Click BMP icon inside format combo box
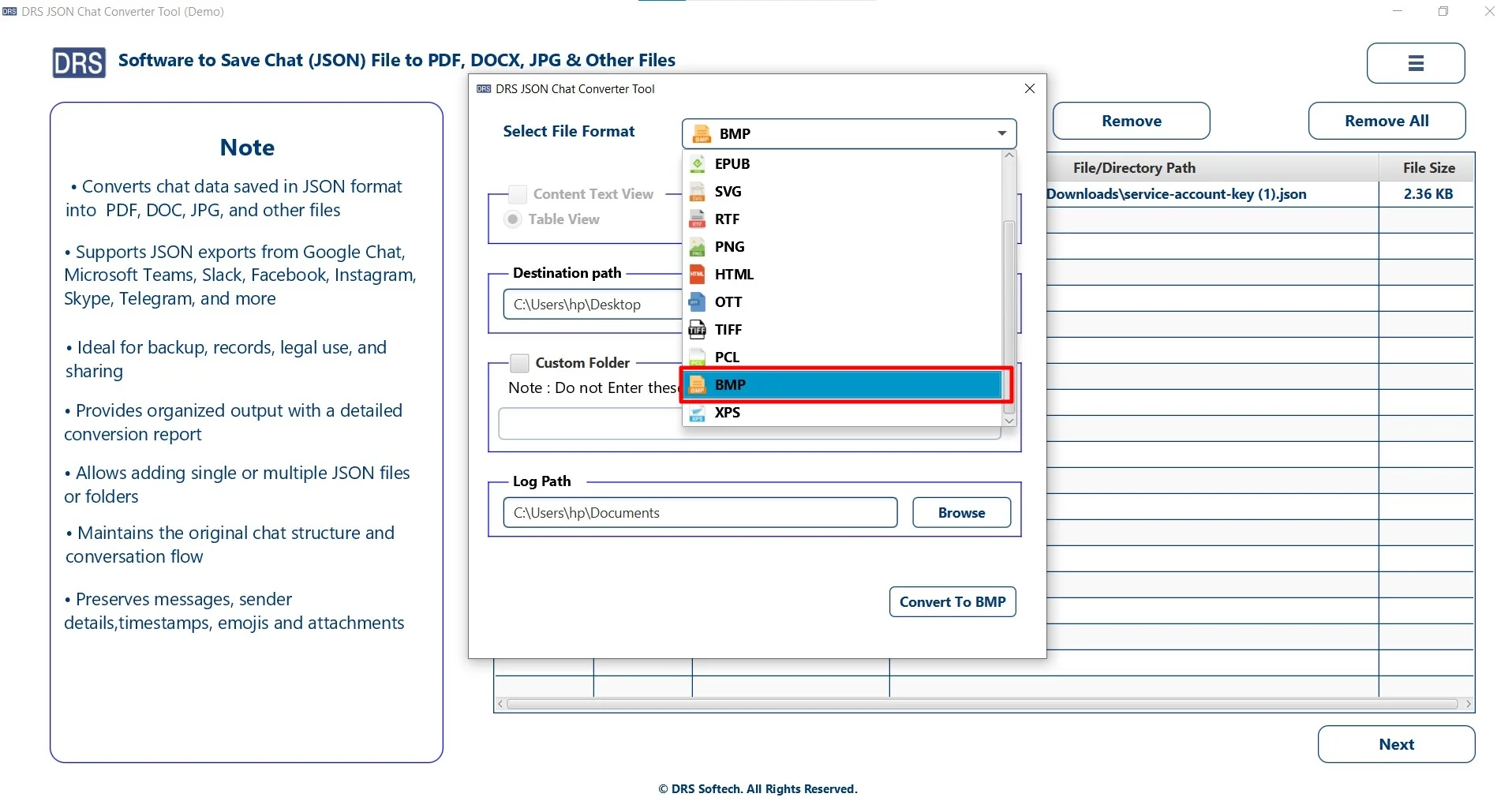The width and height of the screenshot is (1512, 801). pos(702,134)
